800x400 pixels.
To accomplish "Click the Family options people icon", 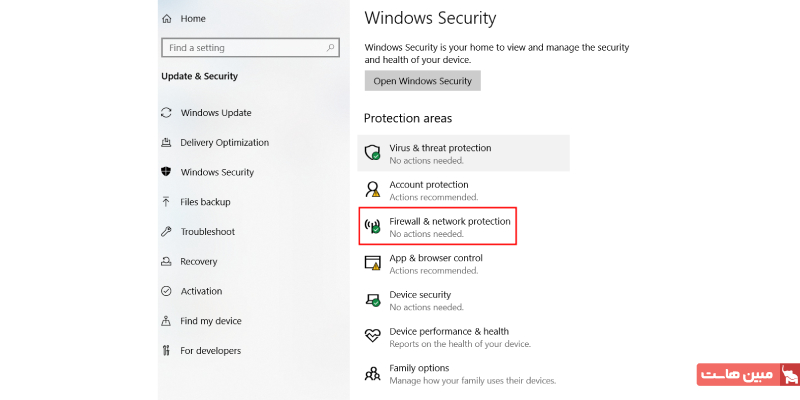I will click(x=373, y=373).
